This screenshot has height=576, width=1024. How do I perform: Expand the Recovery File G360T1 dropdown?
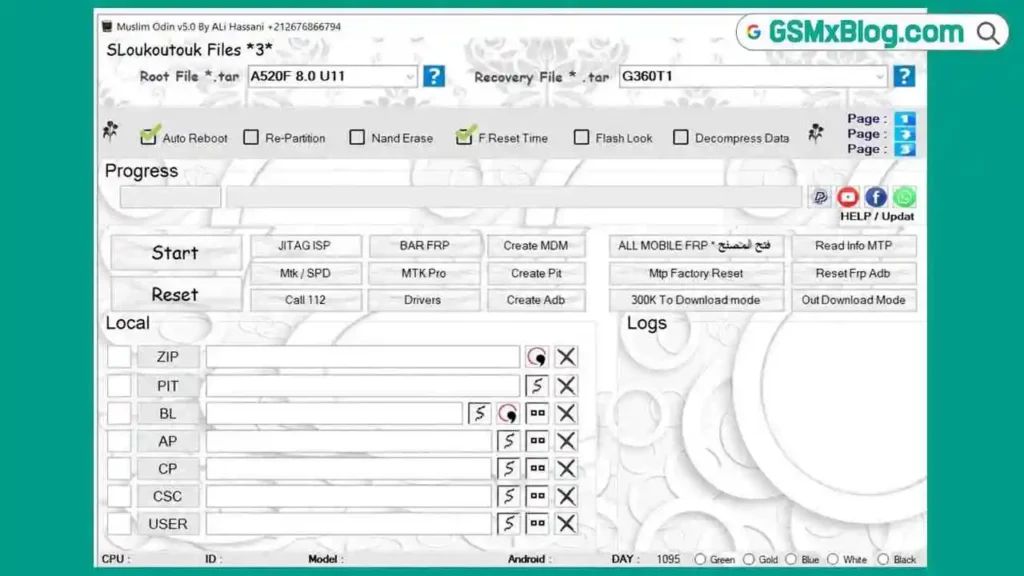[x=880, y=76]
